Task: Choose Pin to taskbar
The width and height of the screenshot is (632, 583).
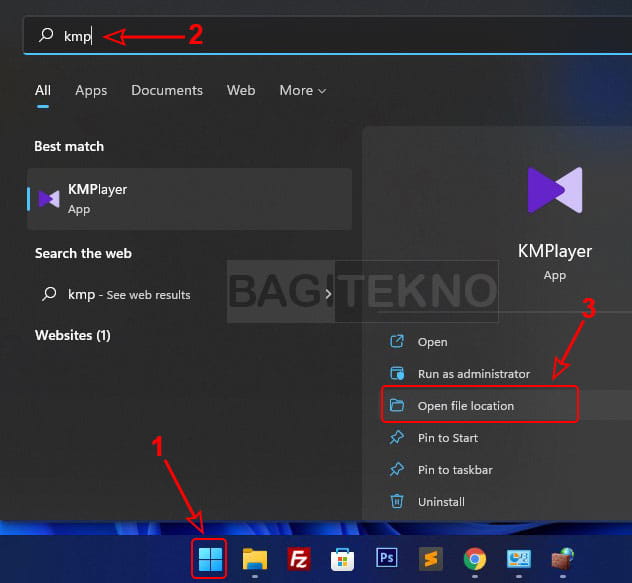Action: pos(455,470)
